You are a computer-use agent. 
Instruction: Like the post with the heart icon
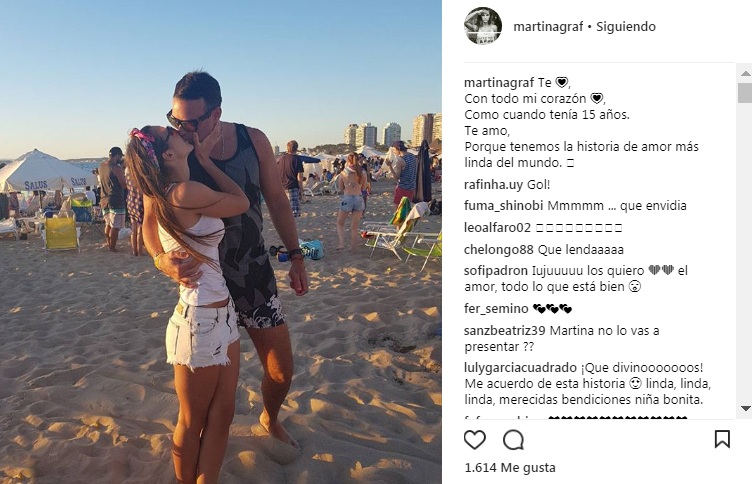coord(475,439)
